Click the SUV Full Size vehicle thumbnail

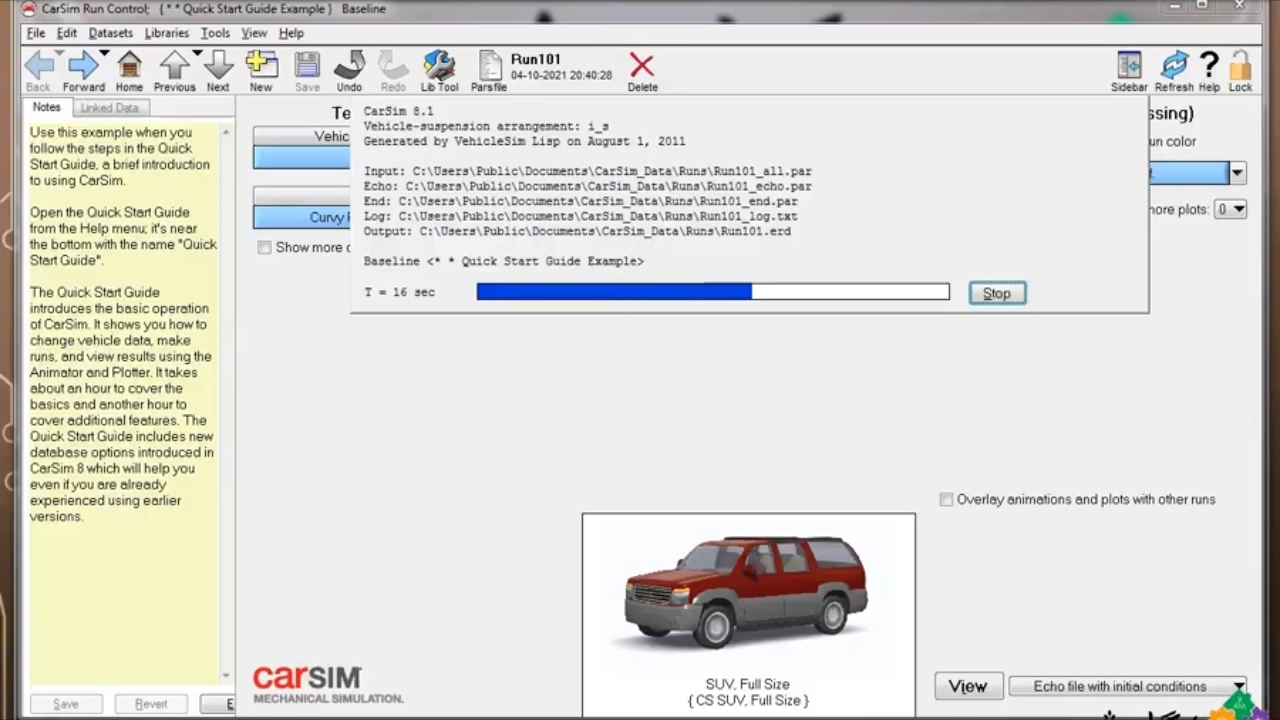748,593
